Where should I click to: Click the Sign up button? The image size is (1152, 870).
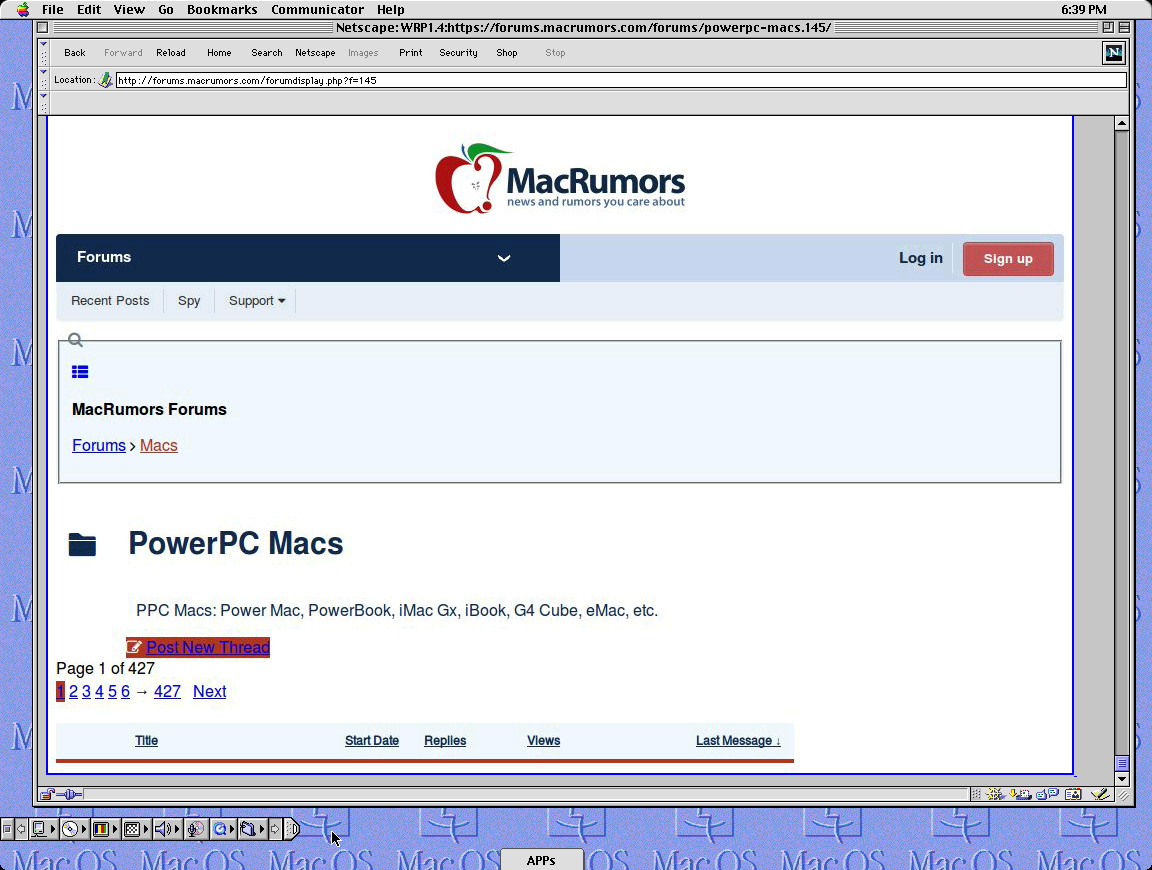1008,259
